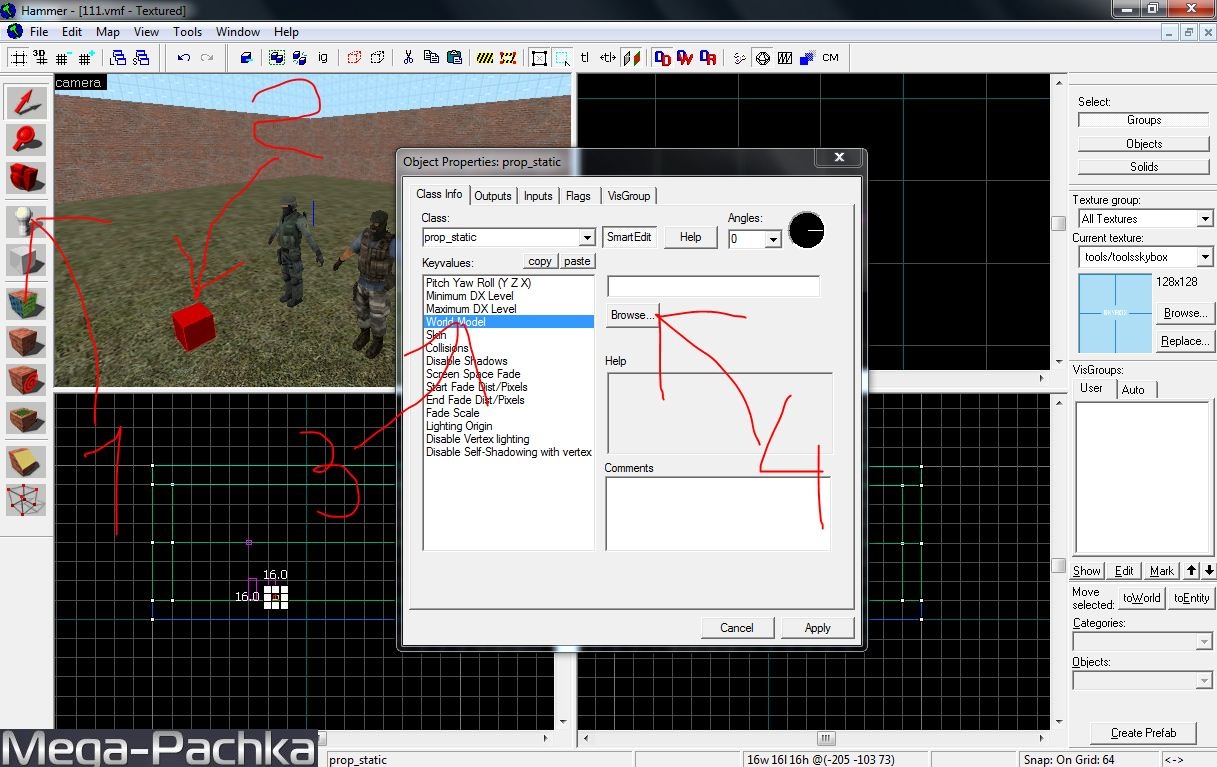Click the smaller grid button
The height and width of the screenshot is (767, 1217).
[x=64, y=58]
